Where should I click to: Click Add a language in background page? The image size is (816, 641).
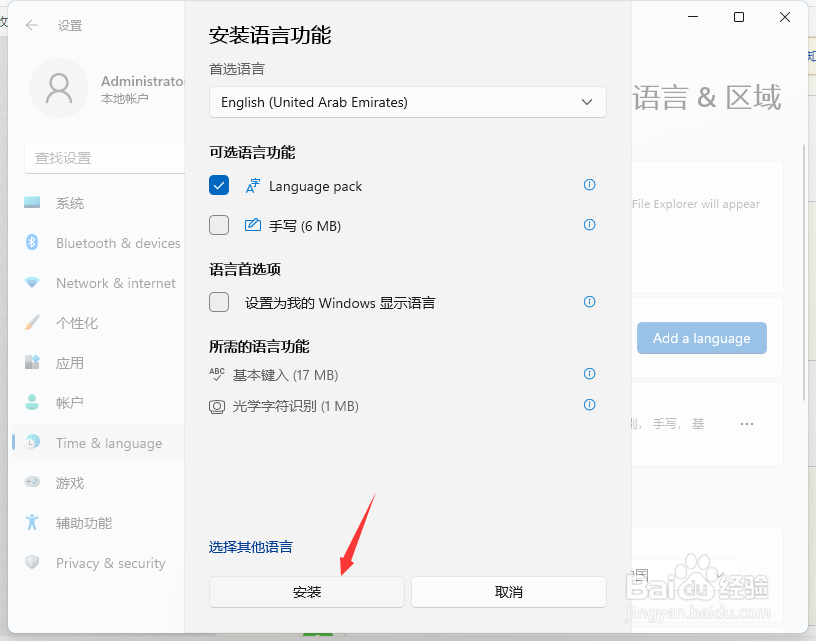tap(702, 338)
